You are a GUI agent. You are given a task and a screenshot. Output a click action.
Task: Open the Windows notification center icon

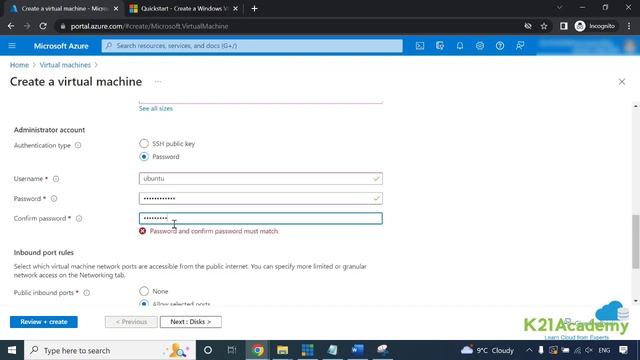click(x=623, y=350)
